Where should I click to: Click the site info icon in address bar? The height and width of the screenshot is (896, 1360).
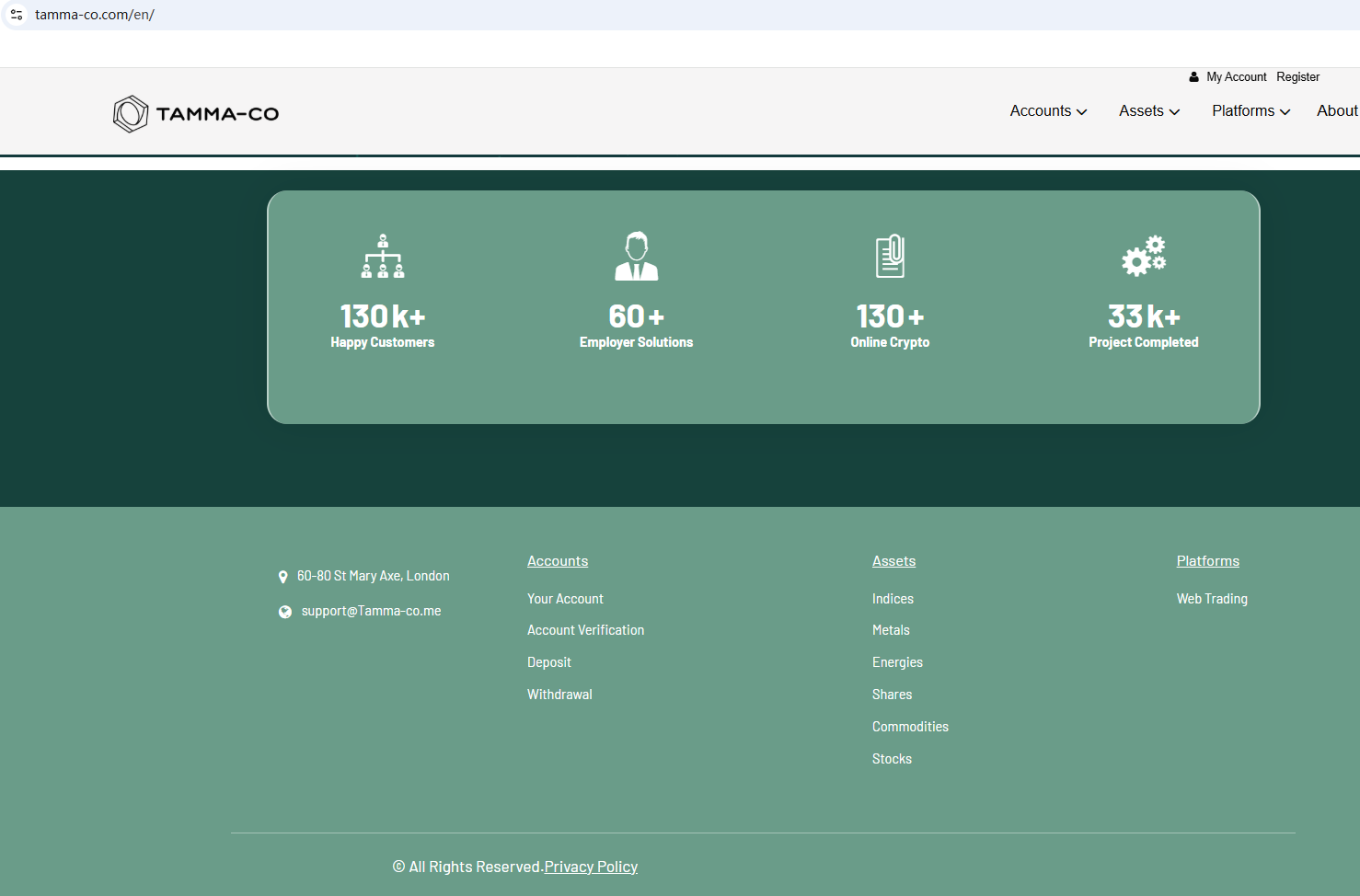(x=17, y=15)
